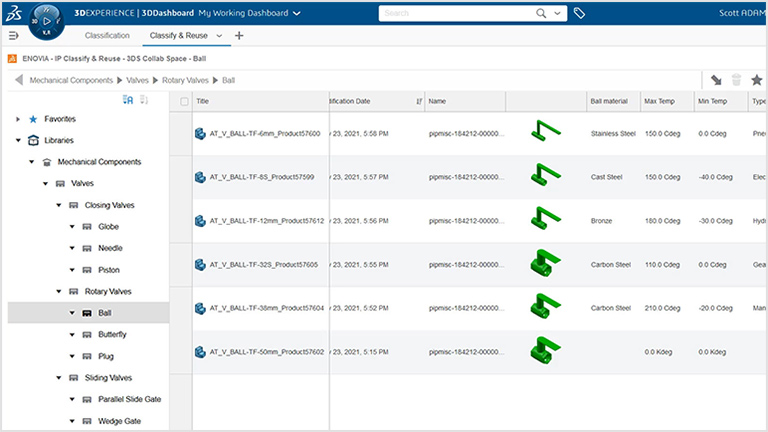Viewport: 768px width, 432px height.
Task: Open AT_V_BALL-TF-6mm_Product57600 item
Action: tap(258, 133)
